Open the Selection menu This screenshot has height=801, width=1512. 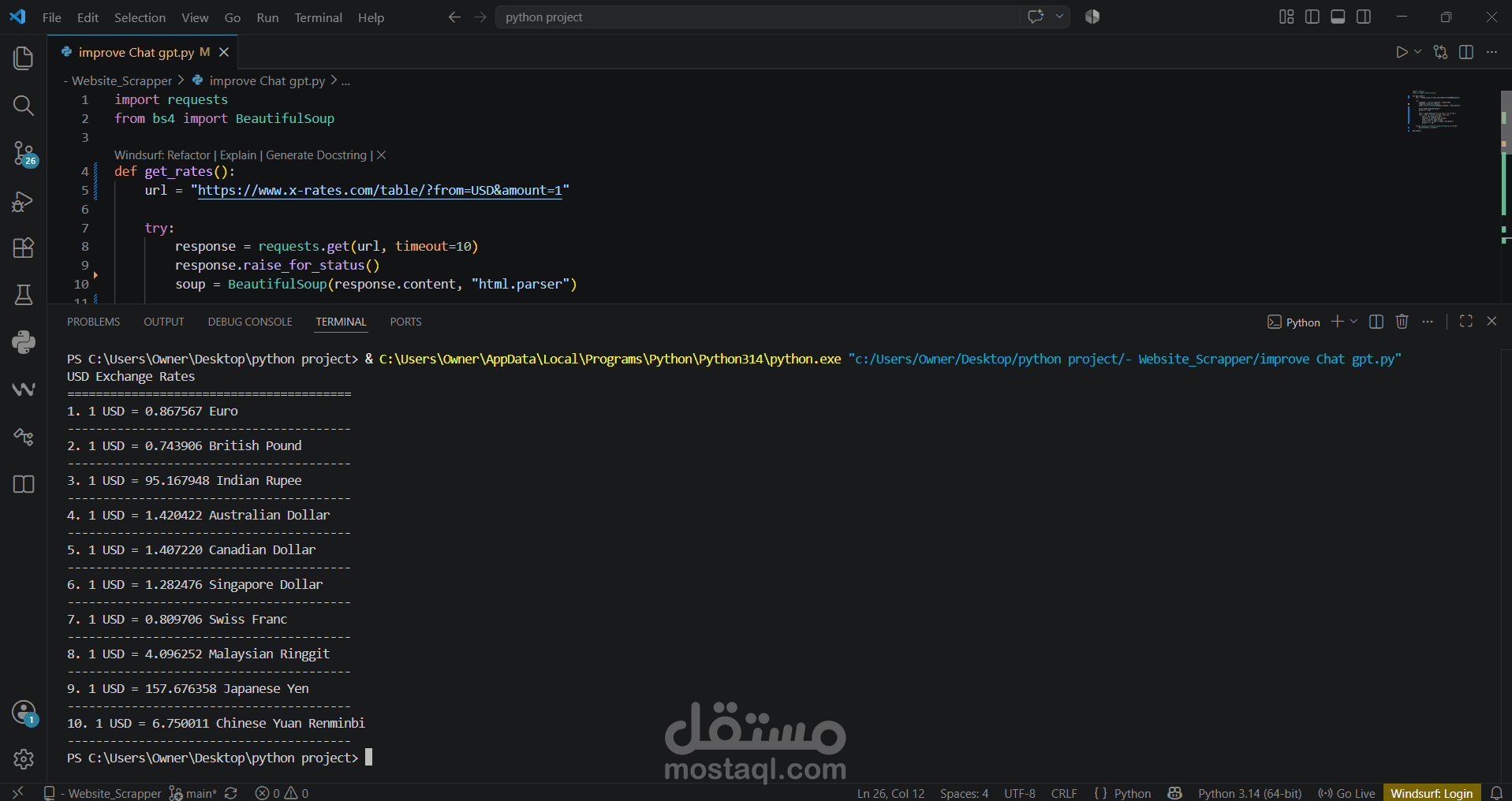[x=140, y=17]
